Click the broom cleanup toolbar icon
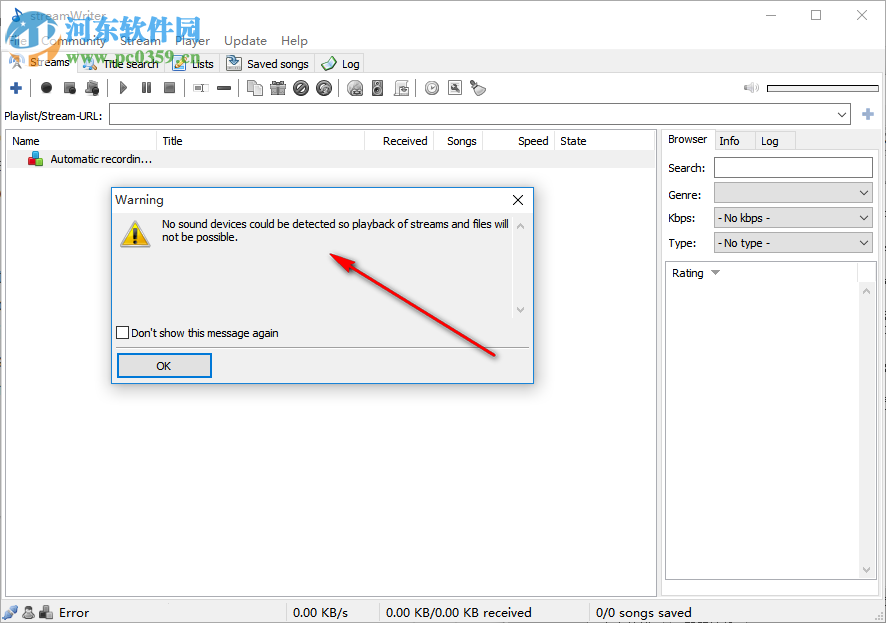 [478, 88]
